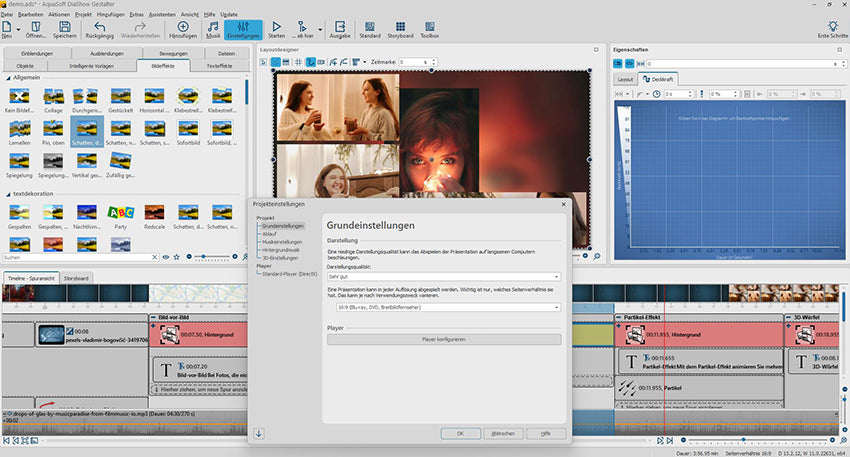Open the Ausgabe export icon

[340, 29]
